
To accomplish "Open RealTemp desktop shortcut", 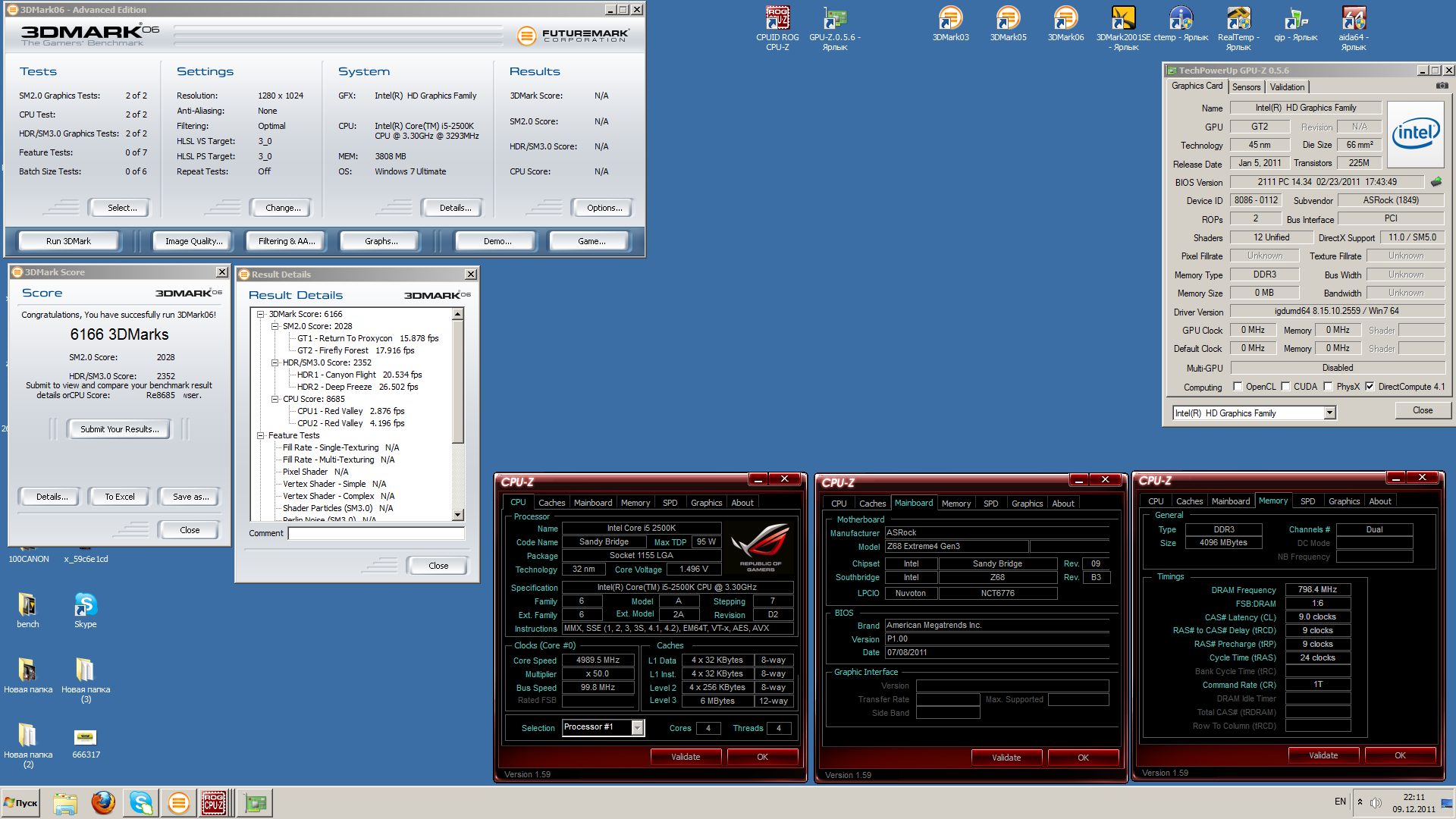I will click(x=1238, y=28).
